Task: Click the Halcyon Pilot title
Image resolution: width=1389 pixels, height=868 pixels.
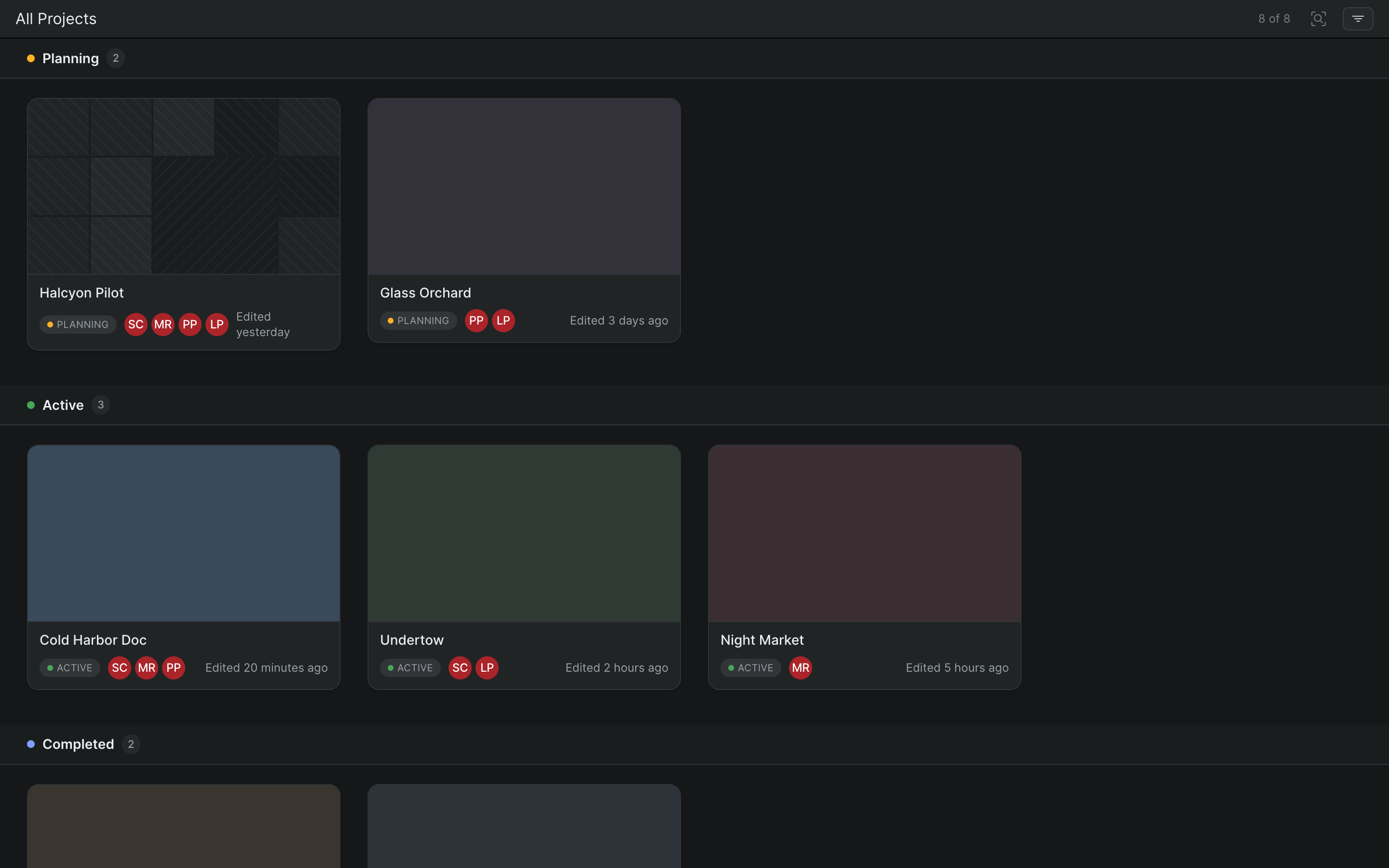Action: [82, 293]
